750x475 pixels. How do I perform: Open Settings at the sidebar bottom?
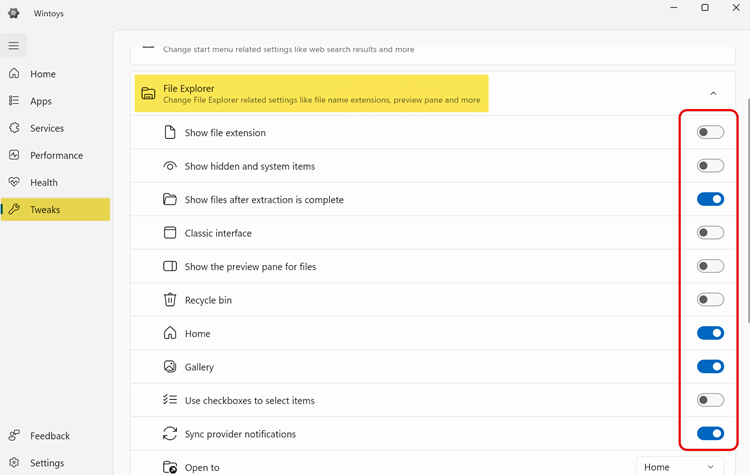point(46,463)
